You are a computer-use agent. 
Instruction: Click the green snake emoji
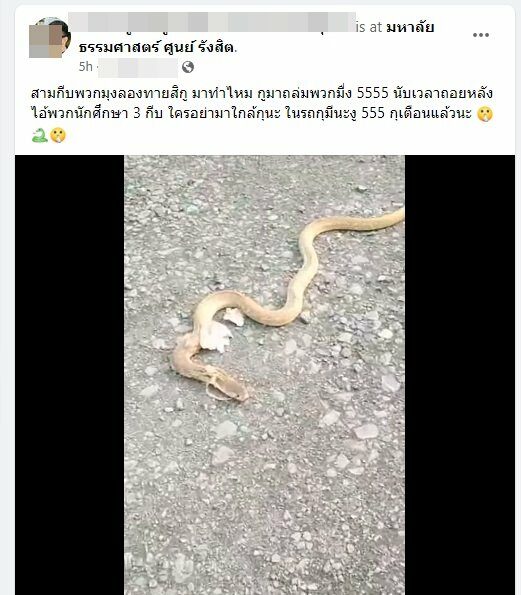click(x=39, y=135)
